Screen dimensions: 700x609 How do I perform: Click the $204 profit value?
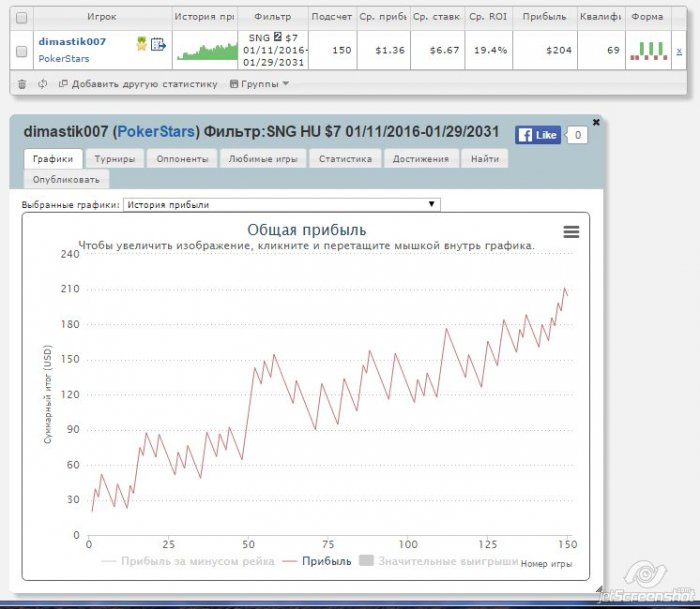coord(558,50)
